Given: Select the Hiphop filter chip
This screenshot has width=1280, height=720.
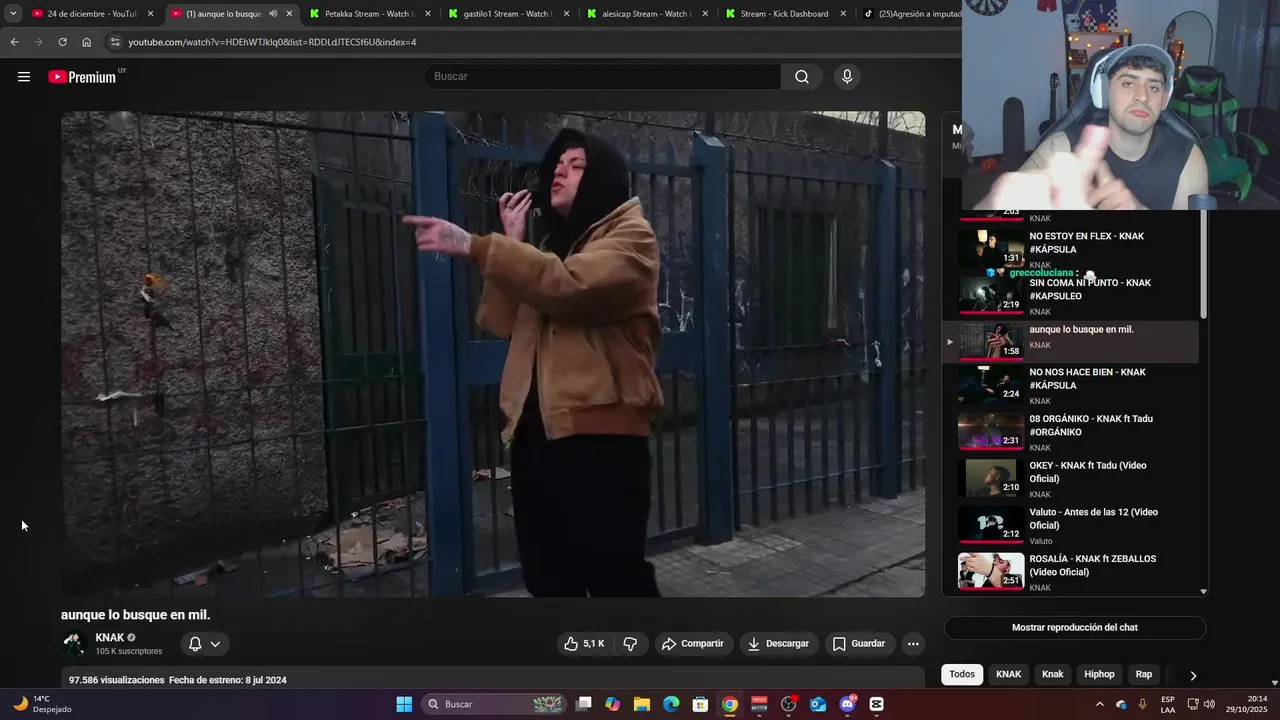Looking at the screenshot, I should click(x=1099, y=674).
